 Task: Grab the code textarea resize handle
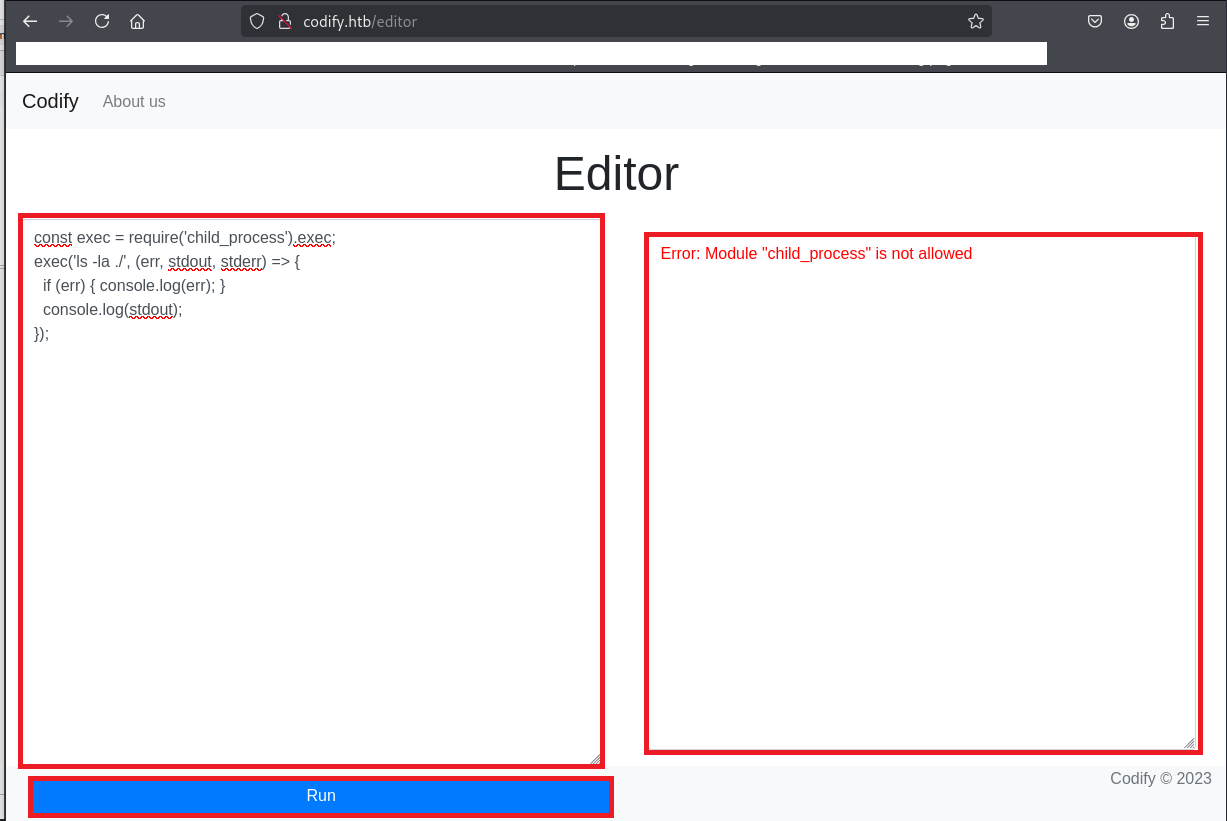[595, 759]
